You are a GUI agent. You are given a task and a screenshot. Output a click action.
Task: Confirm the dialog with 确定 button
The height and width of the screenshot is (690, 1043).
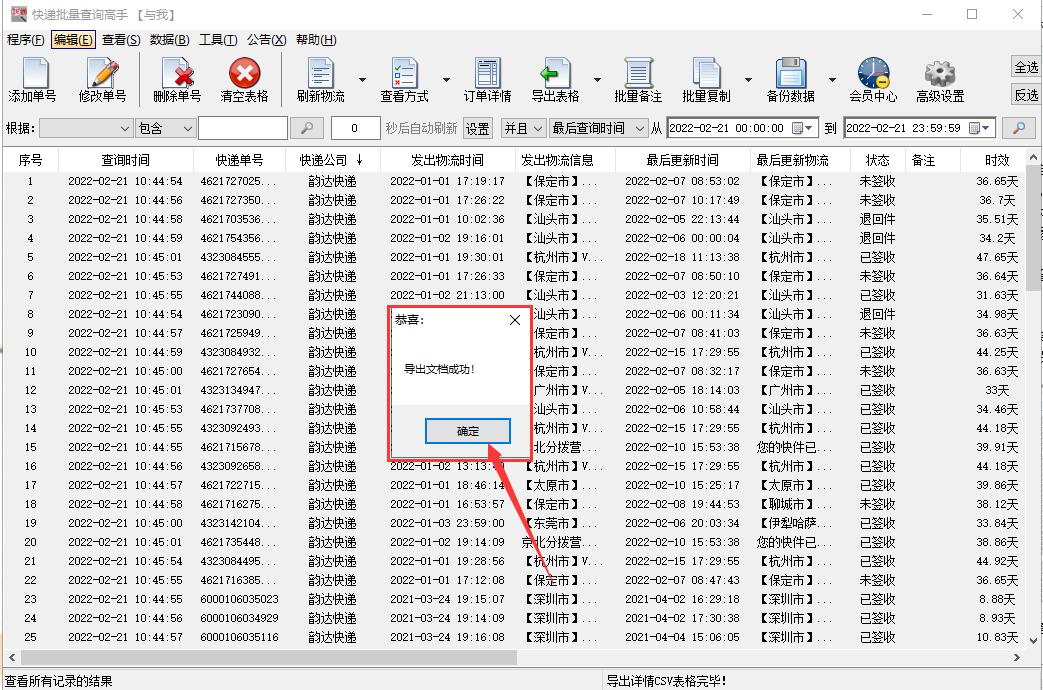[468, 431]
